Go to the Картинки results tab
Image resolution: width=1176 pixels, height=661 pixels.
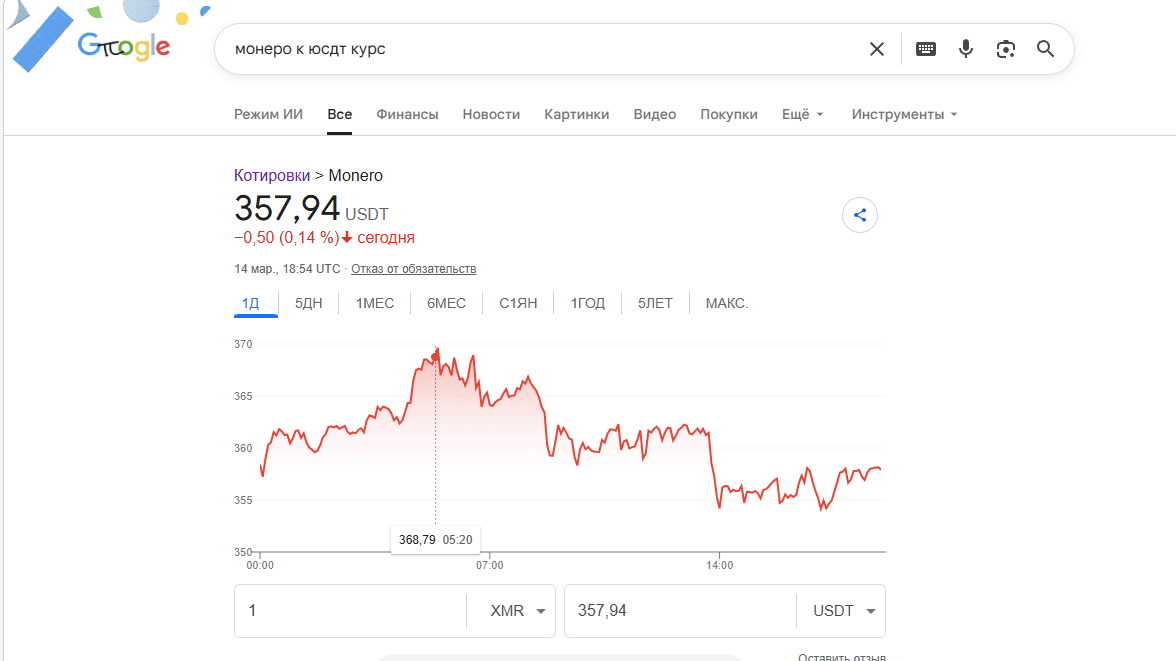576,114
